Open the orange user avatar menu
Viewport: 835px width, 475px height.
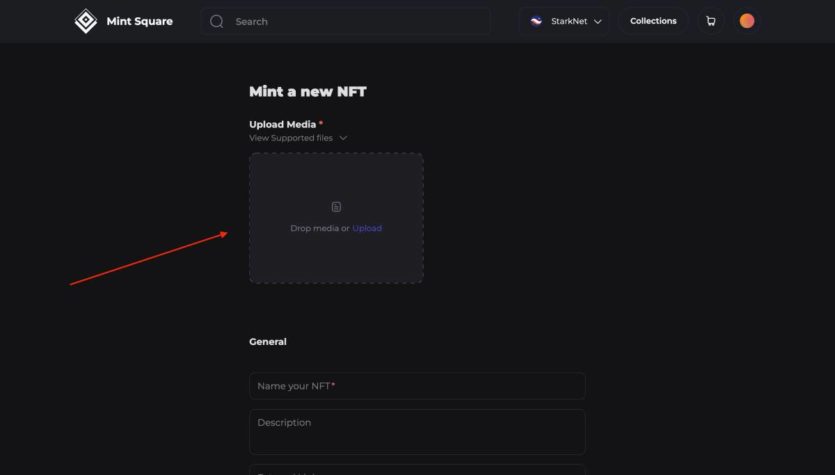pyautogui.click(x=746, y=21)
